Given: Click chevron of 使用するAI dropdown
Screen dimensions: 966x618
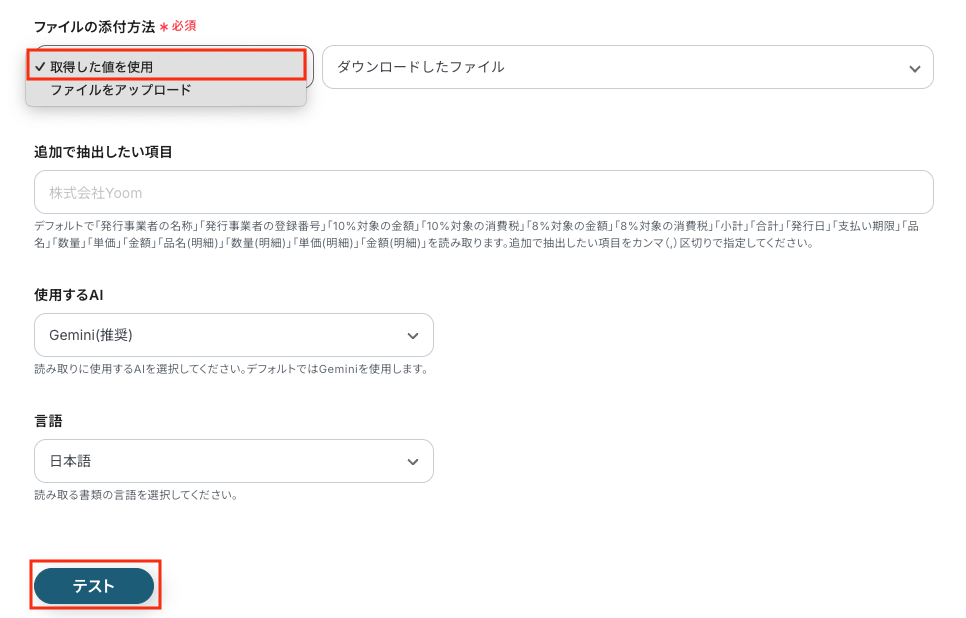Looking at the screenshot, I should click(413, 336).
